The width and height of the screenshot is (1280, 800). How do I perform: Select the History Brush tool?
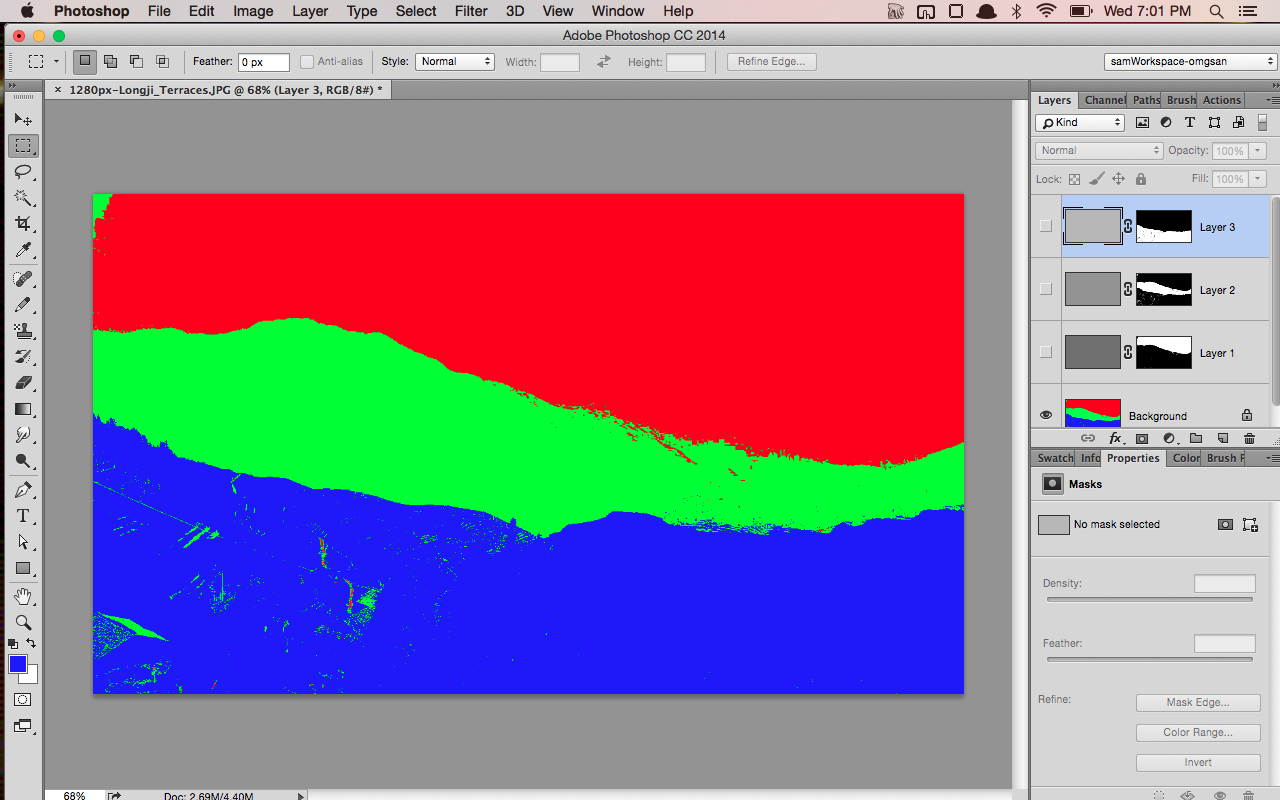pos(23,357)
